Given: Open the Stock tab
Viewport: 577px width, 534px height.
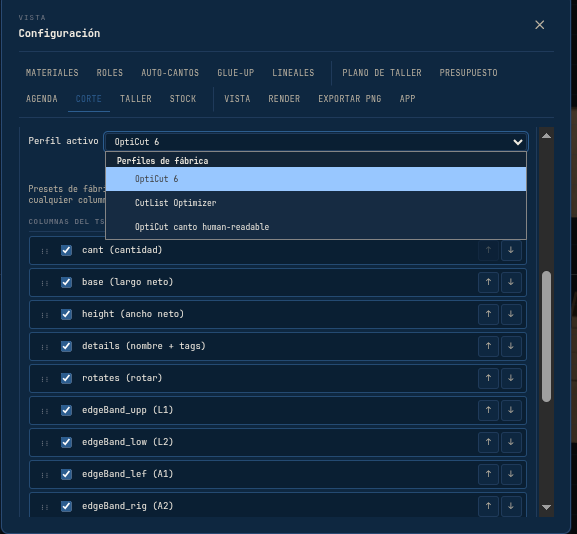Looking at the screenshot, I should [183, 99].
